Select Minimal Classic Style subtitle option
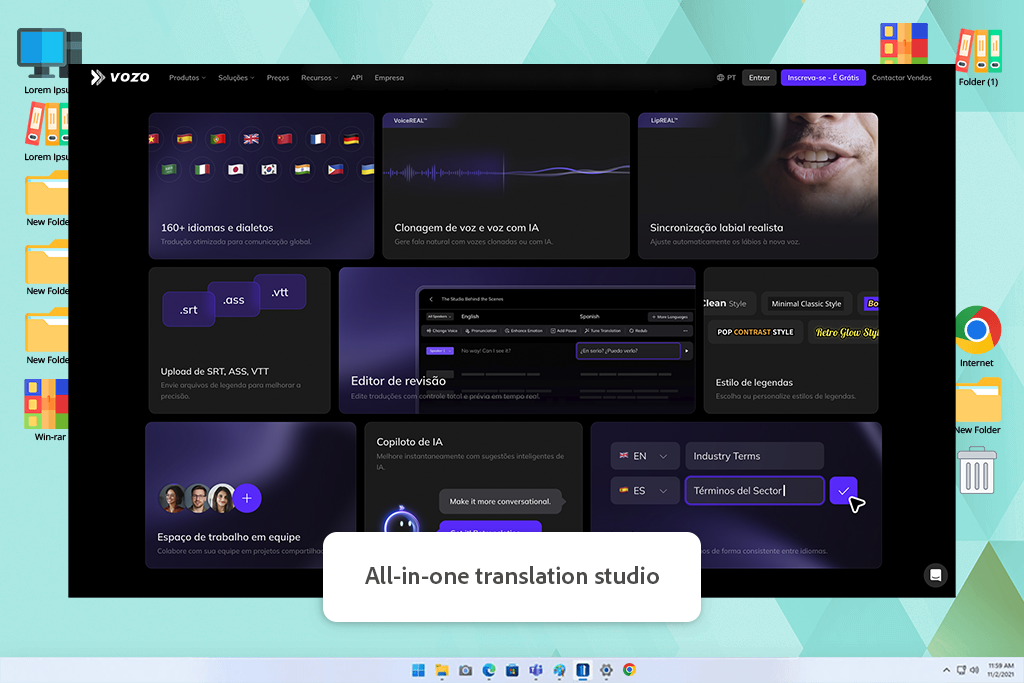1024x683 pixels. point(806,304)
